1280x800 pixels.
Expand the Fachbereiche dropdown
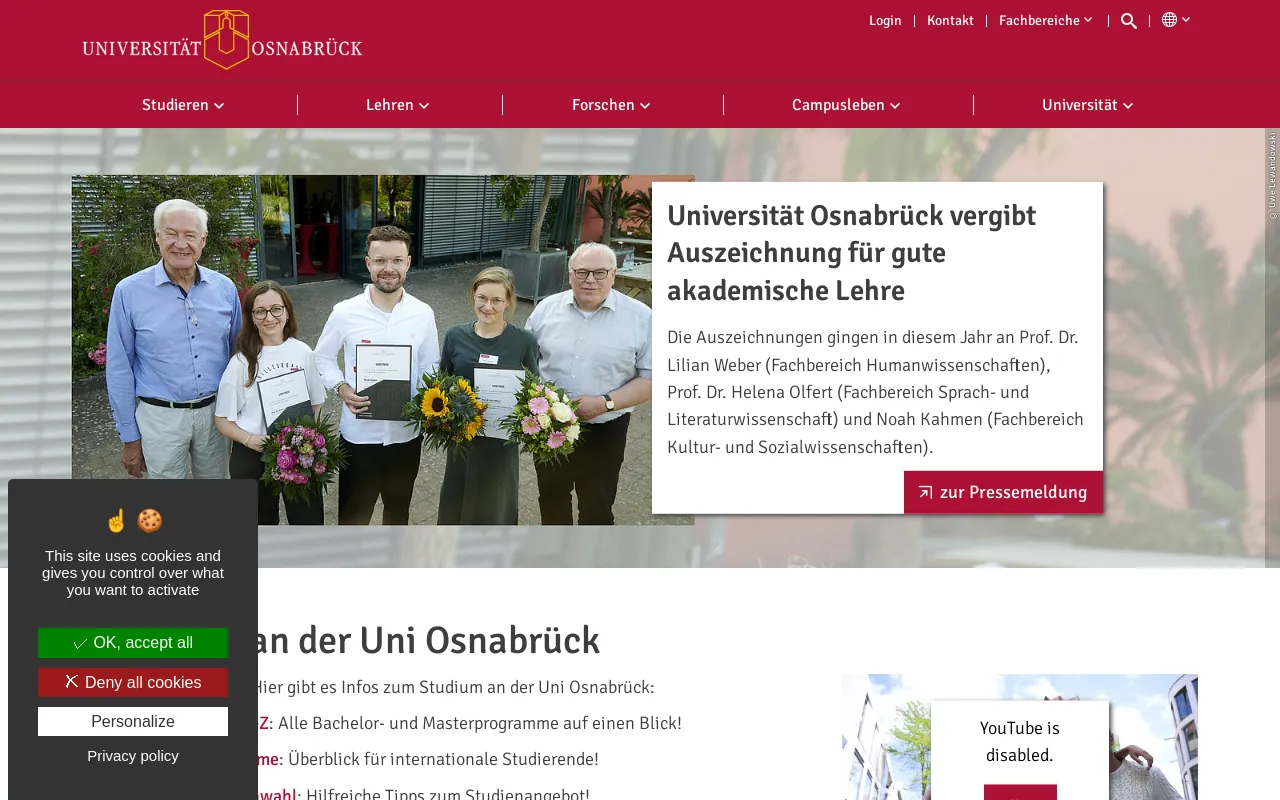pyautogui.click(x=1046, y=20)
